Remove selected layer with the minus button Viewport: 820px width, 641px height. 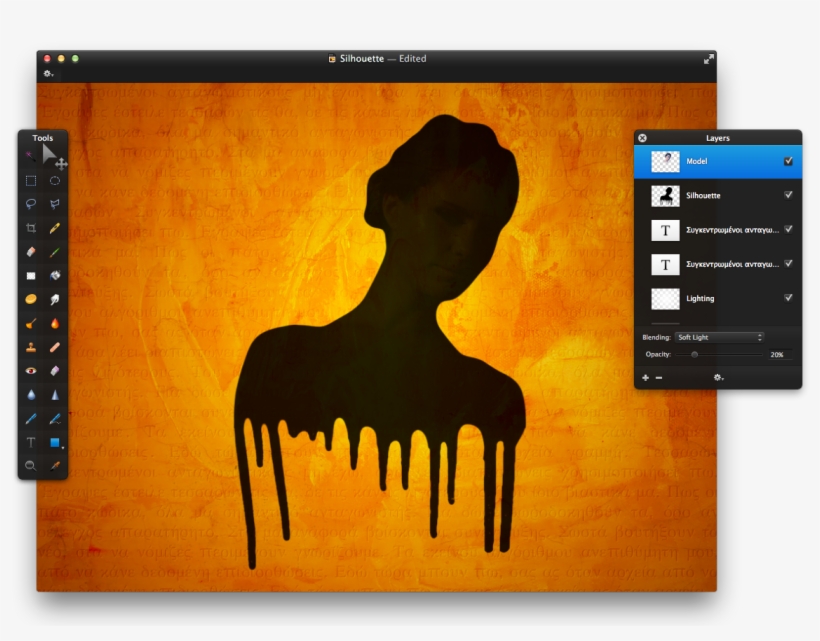coord(659,378)
